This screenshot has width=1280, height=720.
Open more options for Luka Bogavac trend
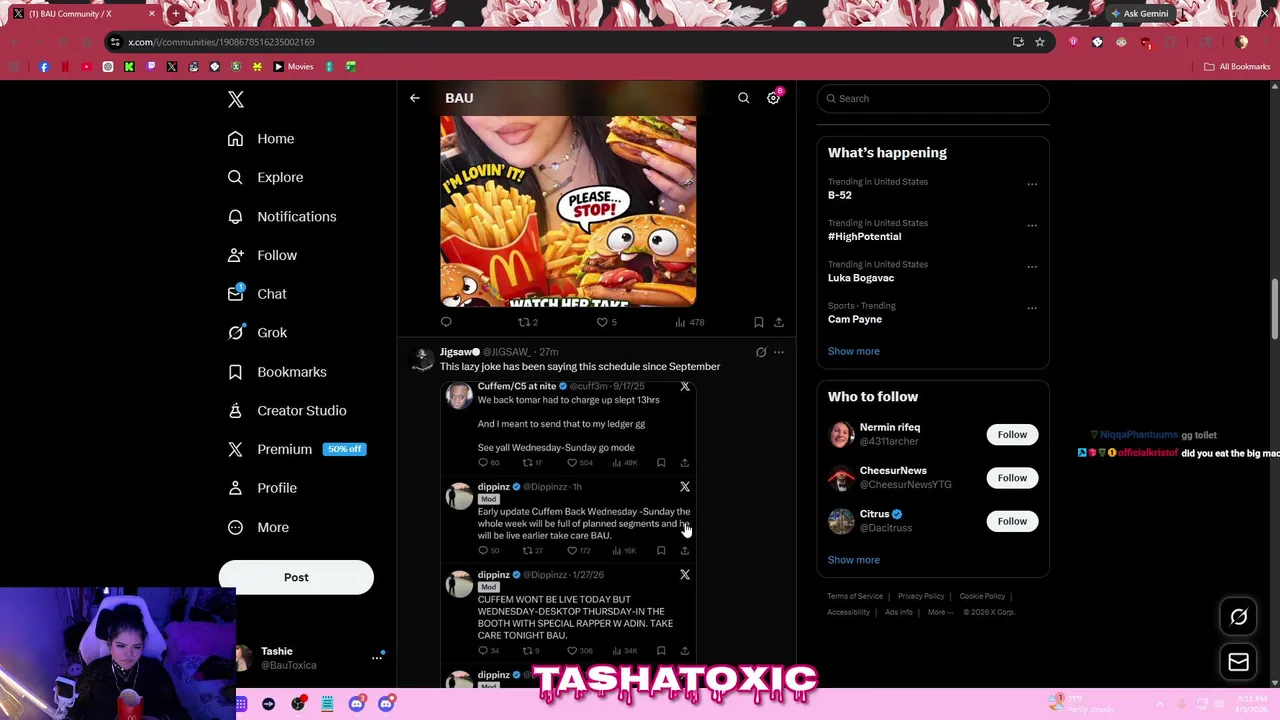click(x=1032, y=267)
